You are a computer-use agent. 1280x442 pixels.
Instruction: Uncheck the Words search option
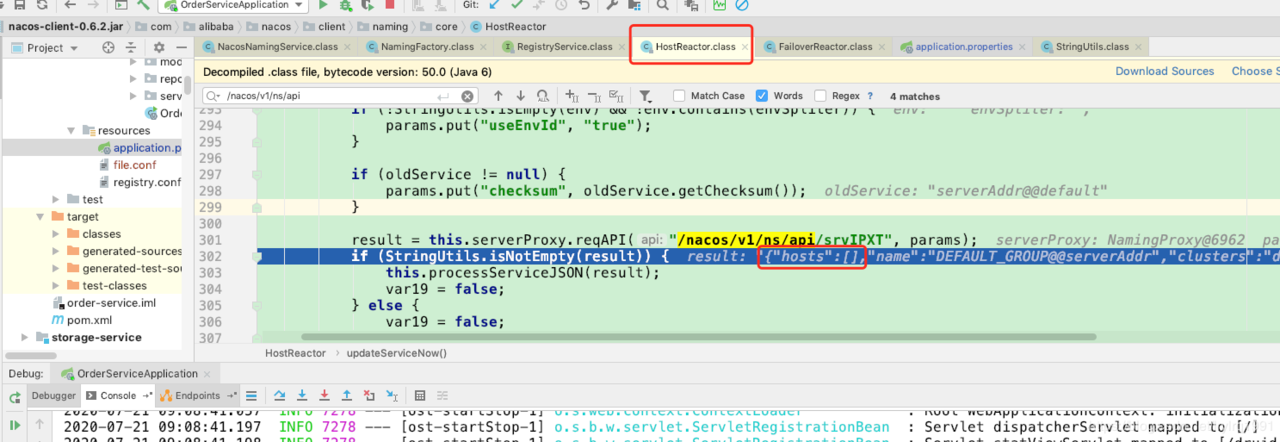[762, 96]
